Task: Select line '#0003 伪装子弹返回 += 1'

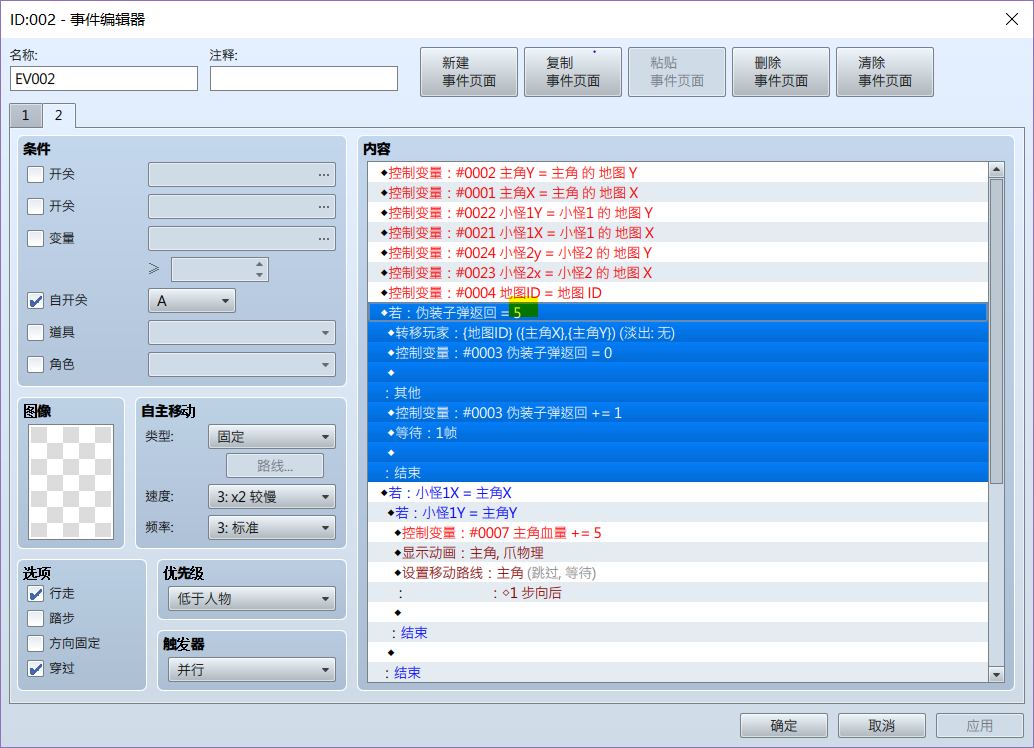Action: [x=678, y=413]
